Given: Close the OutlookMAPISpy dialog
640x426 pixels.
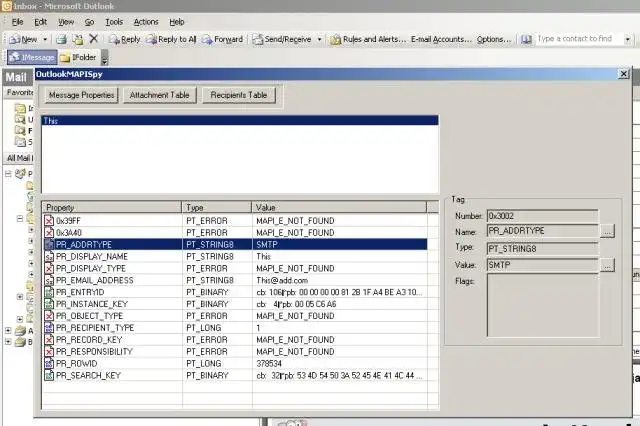Looking at the screenshot, I should click(623, 74).
